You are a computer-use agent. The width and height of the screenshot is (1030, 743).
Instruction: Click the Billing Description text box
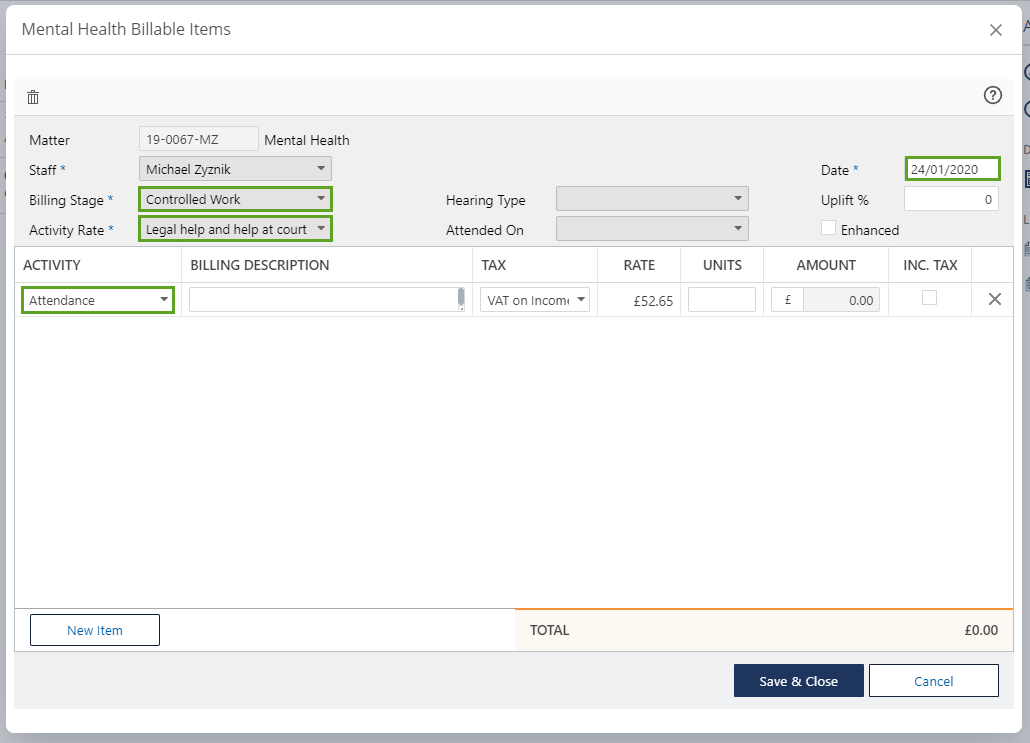pyautogui.click(x=323, y=300)
